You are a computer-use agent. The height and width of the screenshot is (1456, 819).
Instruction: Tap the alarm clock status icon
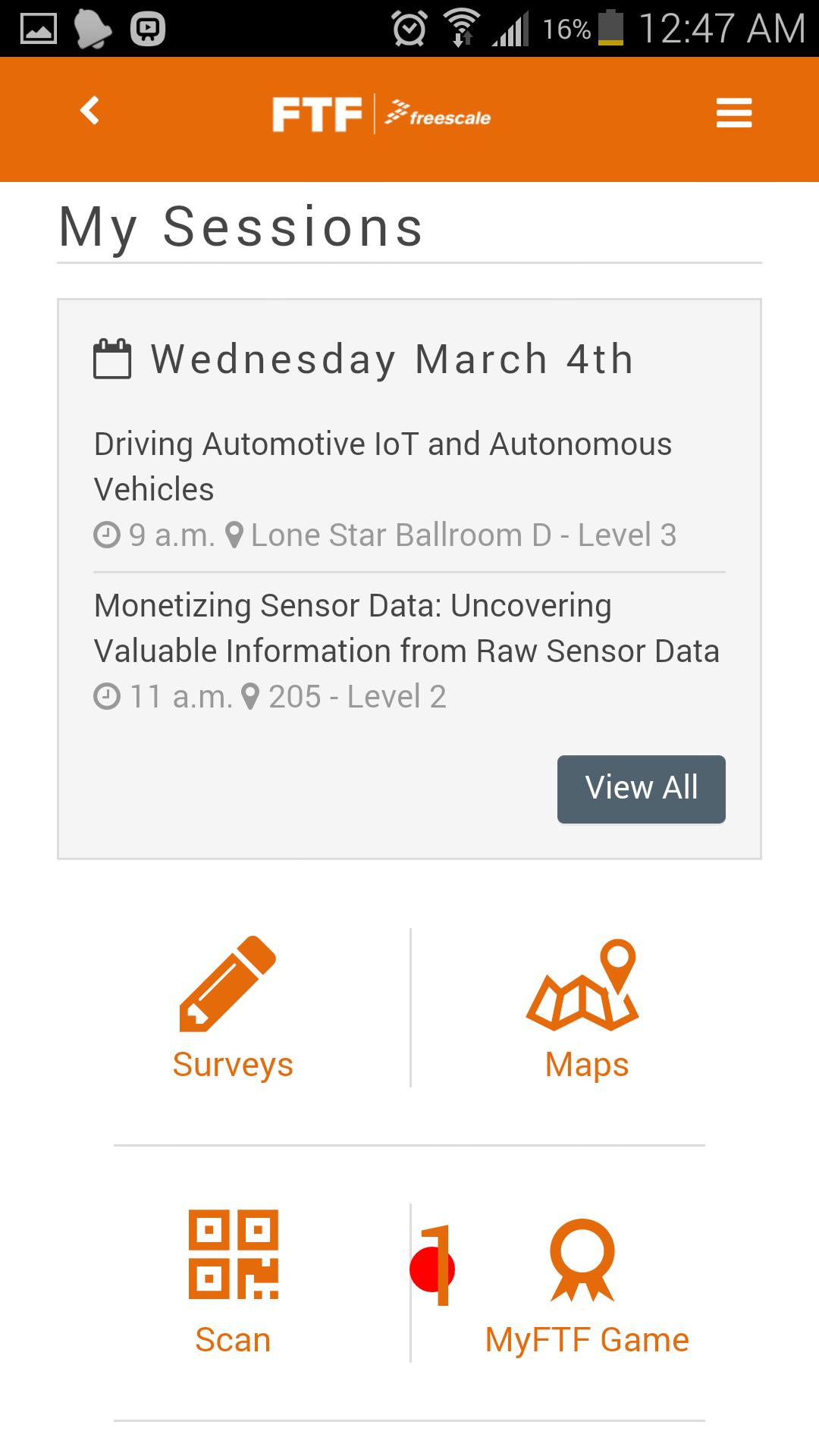409,29
